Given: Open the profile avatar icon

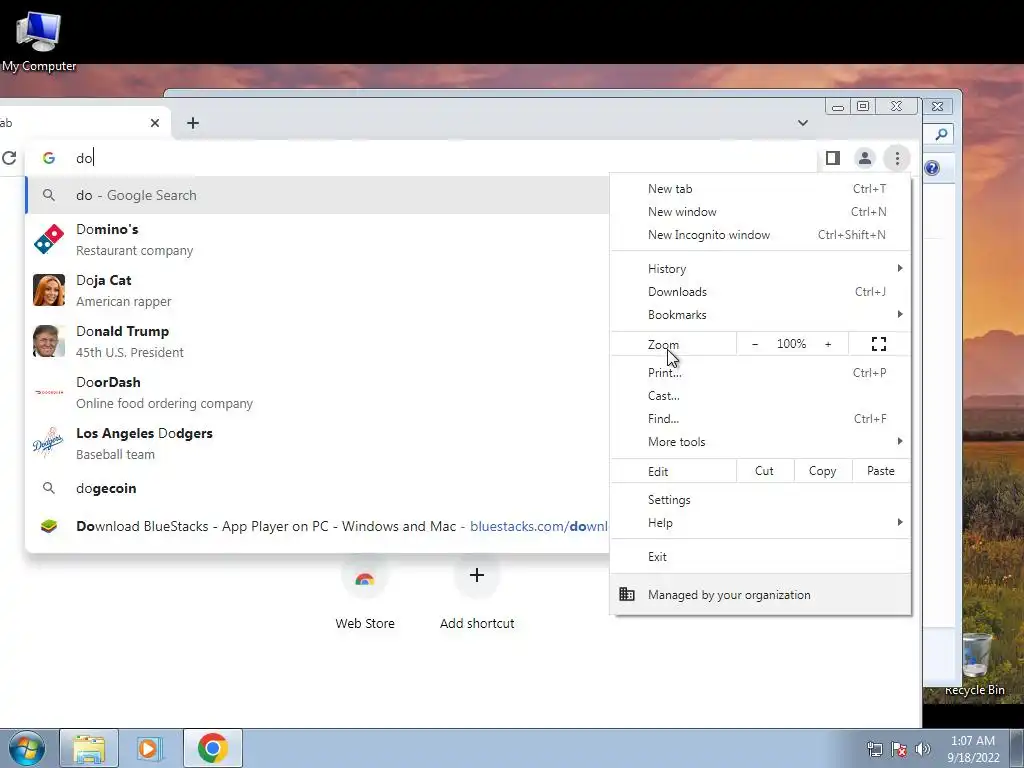Looking at the screenshot, I should pos(865,158).
